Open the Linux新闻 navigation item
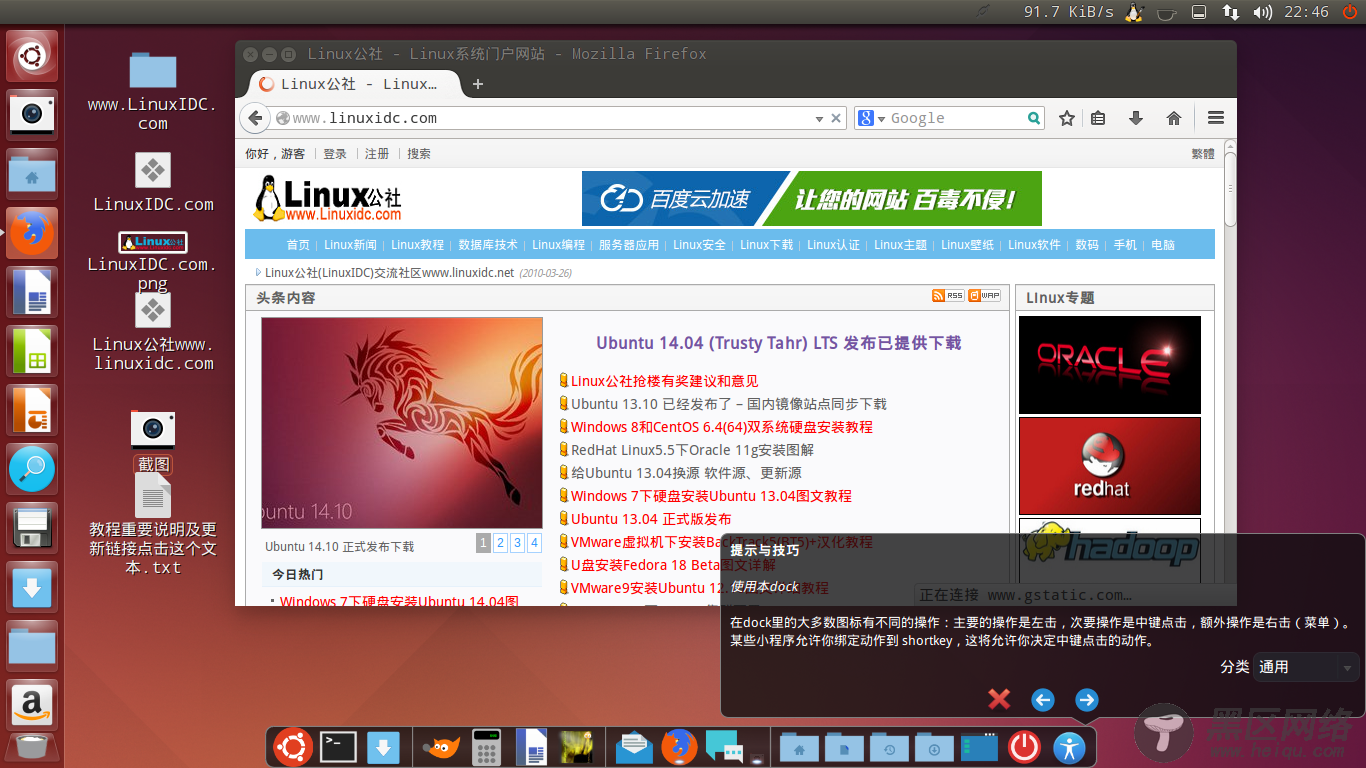Screen dimensions: 1366x768 (350, 245)
